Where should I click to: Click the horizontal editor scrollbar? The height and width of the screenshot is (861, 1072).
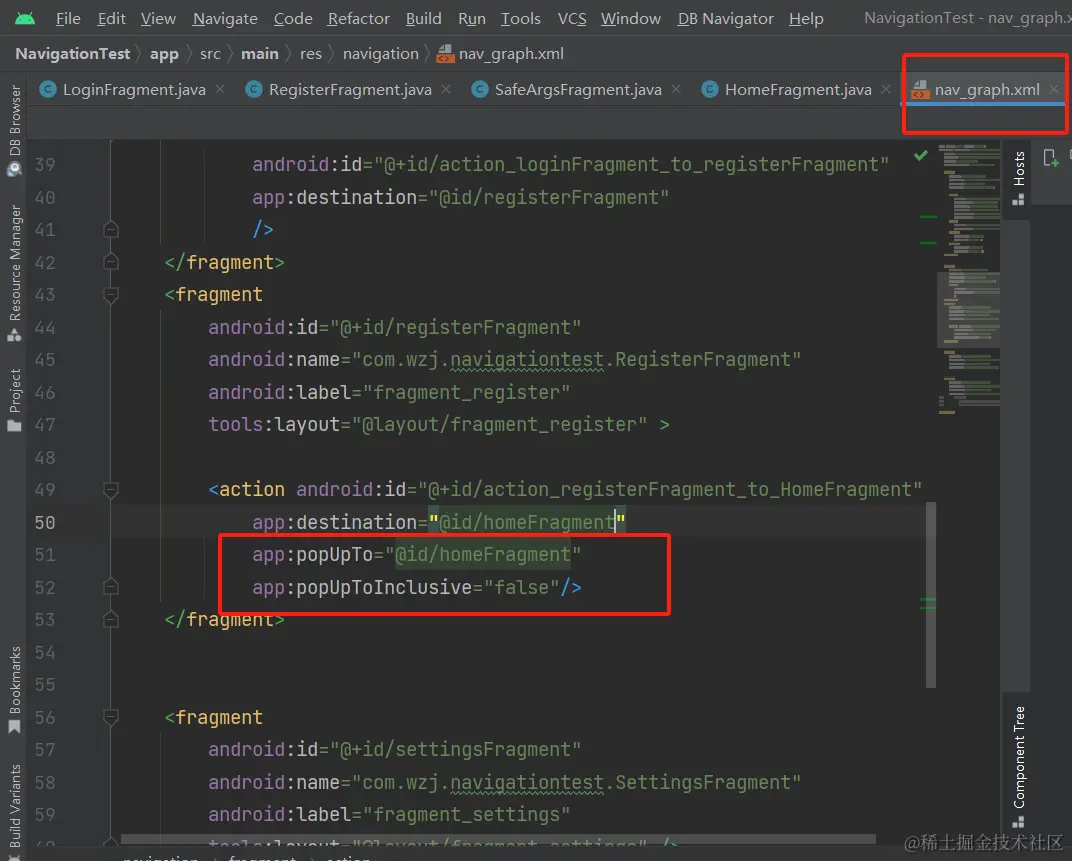pos(498,839)
